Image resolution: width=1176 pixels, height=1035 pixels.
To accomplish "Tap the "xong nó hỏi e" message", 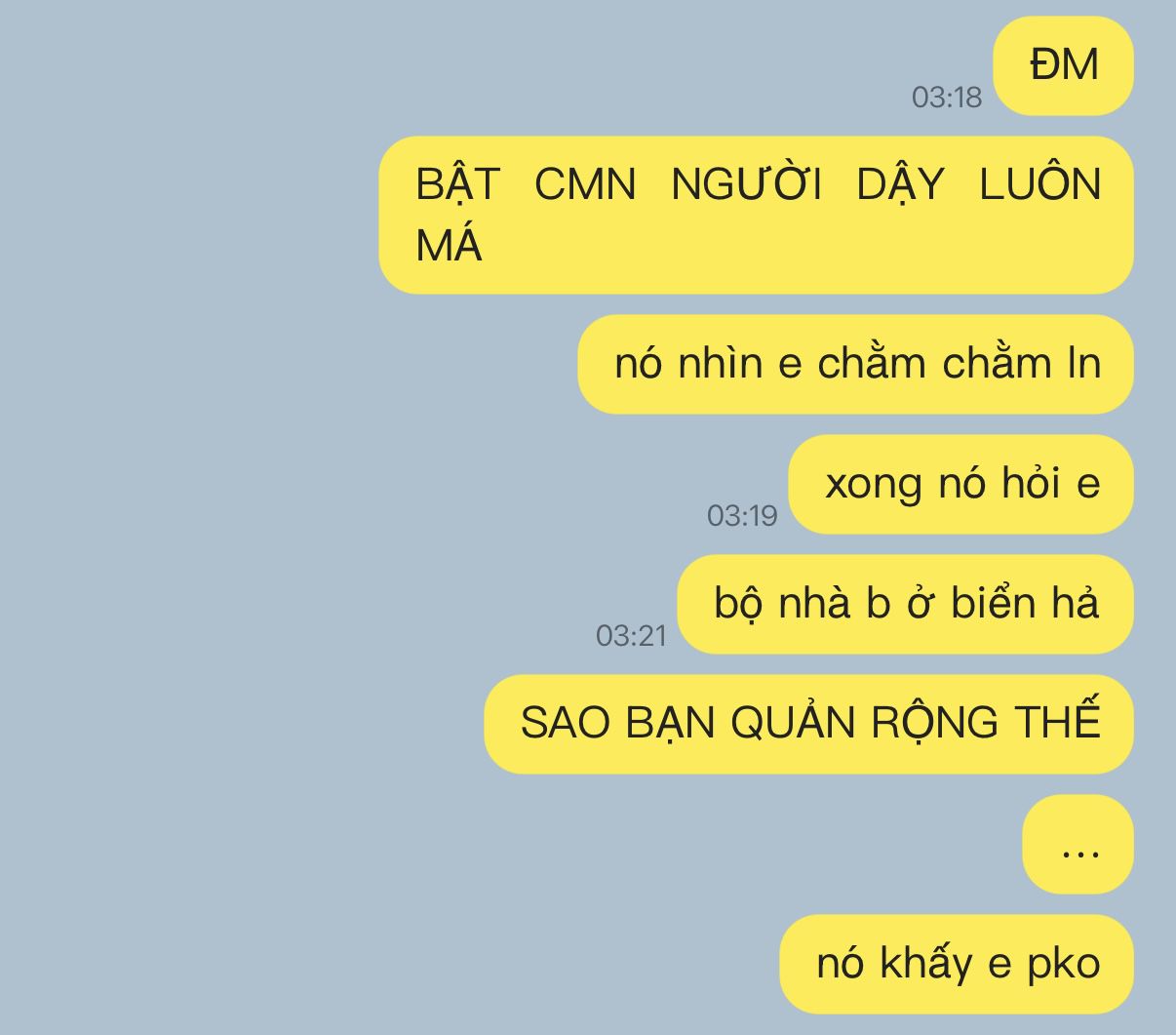I will pyautogui.click(x=960, y=484).
